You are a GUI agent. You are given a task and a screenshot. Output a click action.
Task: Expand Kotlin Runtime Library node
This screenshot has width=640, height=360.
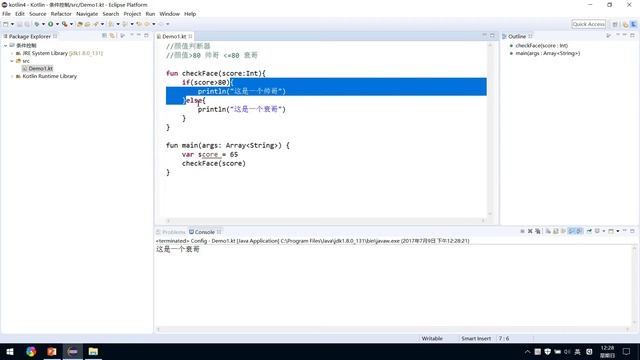(12, 76)
